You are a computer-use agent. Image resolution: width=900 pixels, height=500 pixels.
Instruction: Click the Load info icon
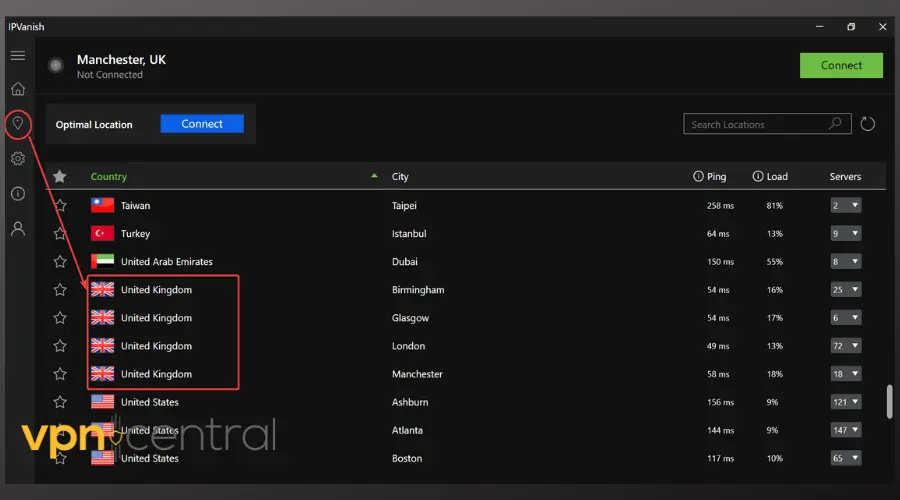click(x=758, y=176)
